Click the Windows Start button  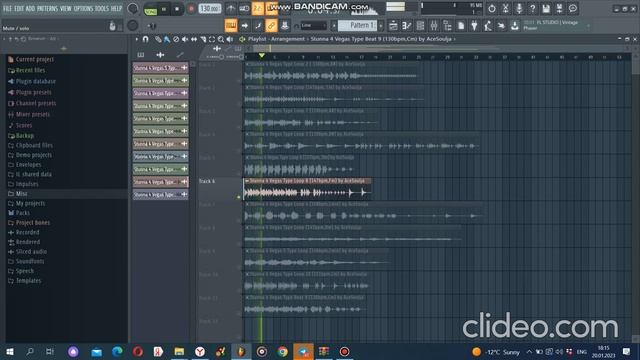click(x=10, y=351)
